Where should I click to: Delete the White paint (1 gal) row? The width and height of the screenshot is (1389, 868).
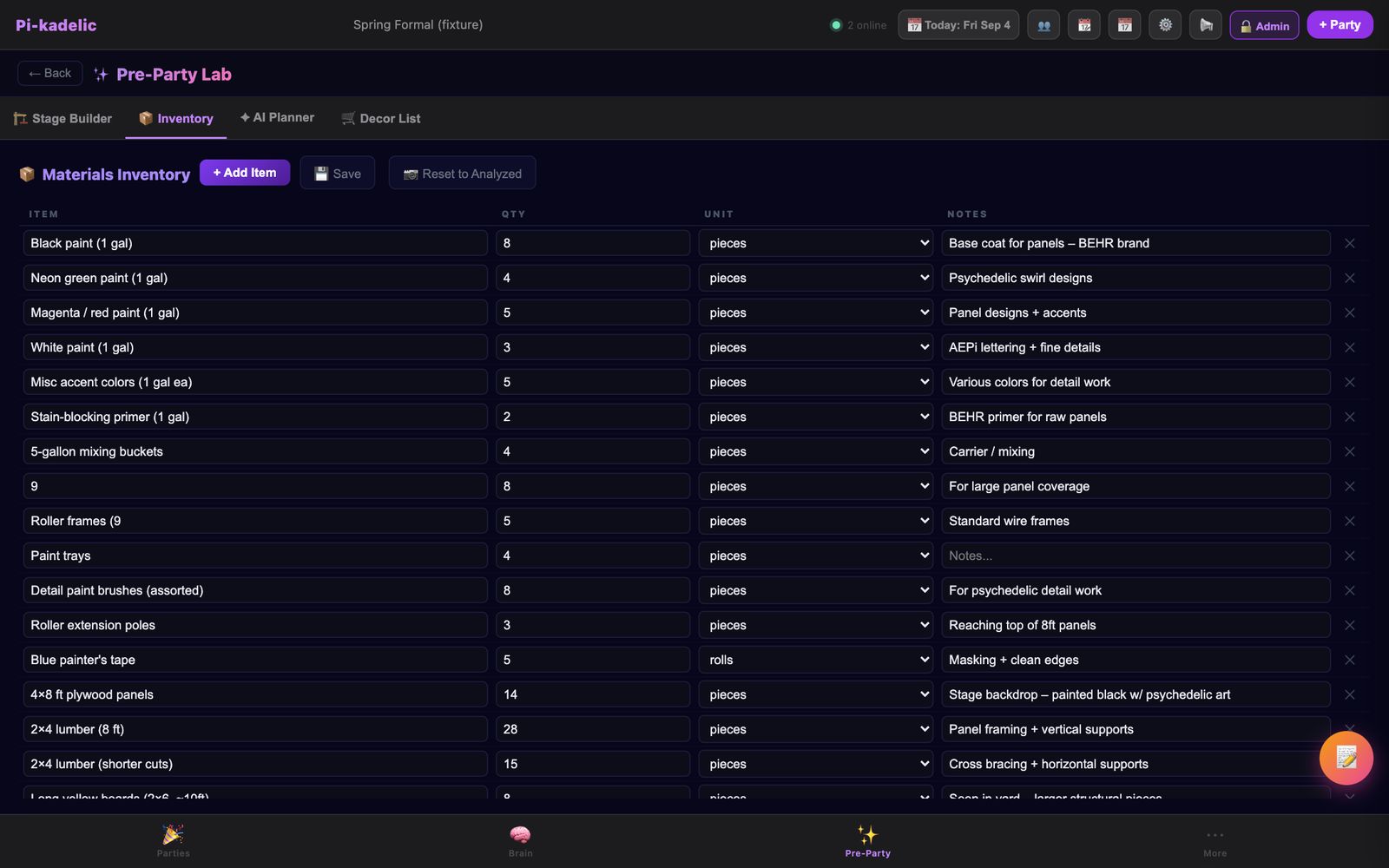[x=1349, y=347]
